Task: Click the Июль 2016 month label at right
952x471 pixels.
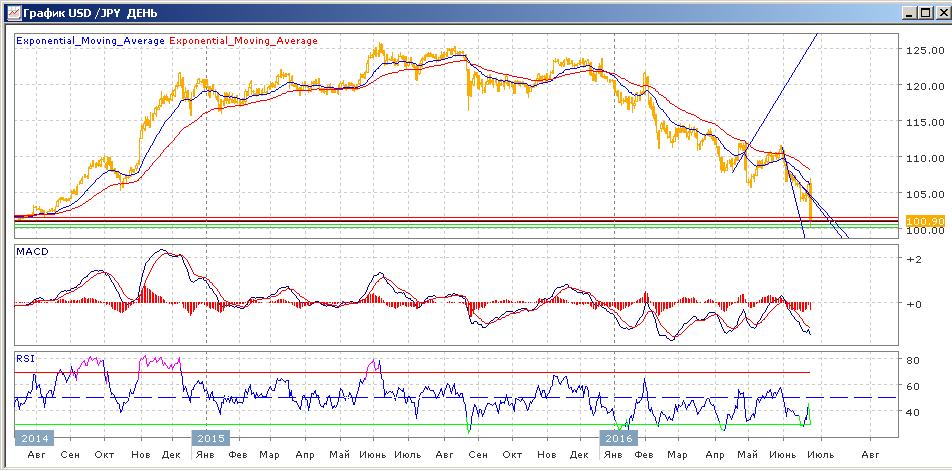Action: [x=823, y=454]
